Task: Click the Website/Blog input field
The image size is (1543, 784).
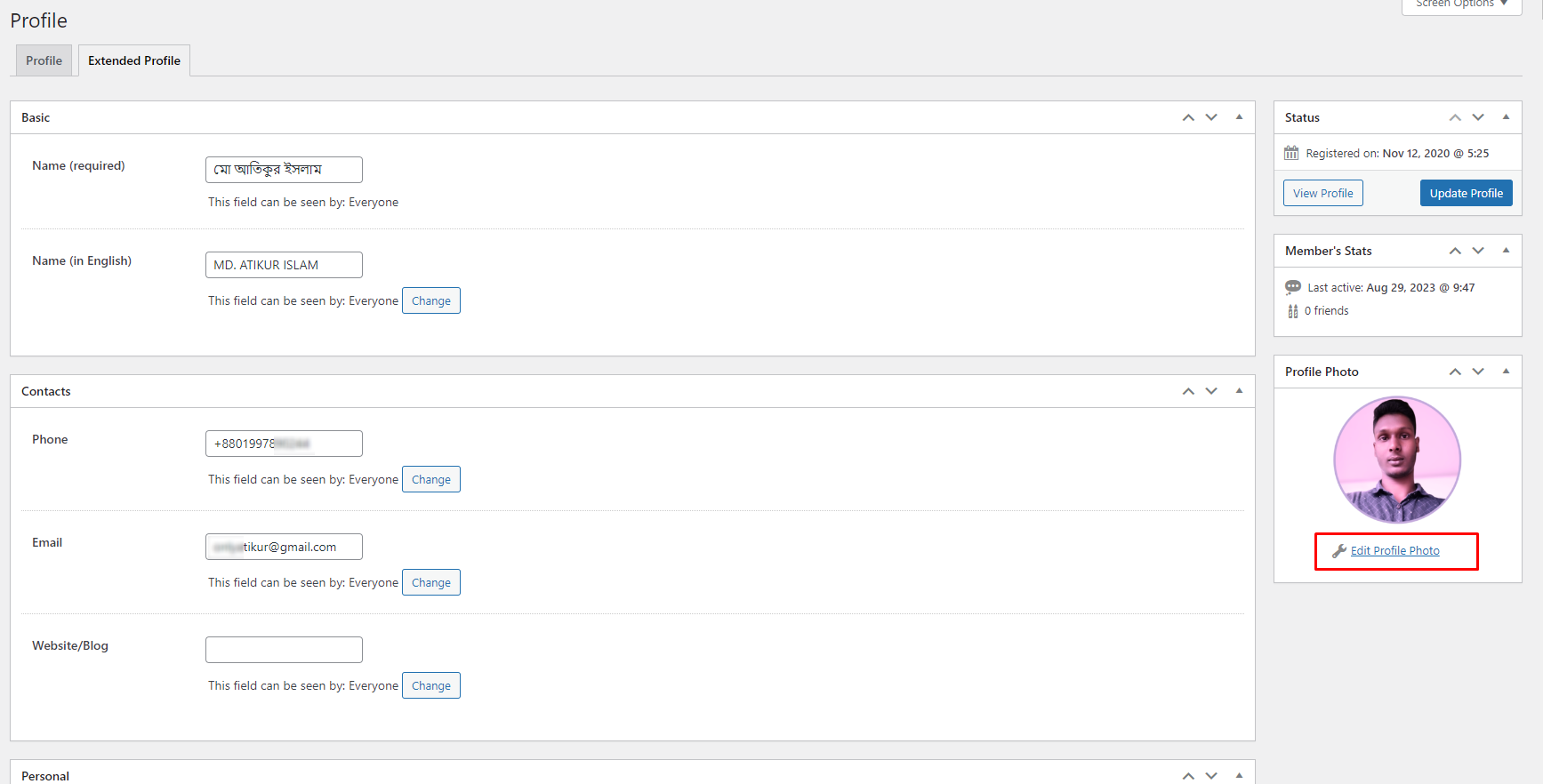Action: coord(284,650)
